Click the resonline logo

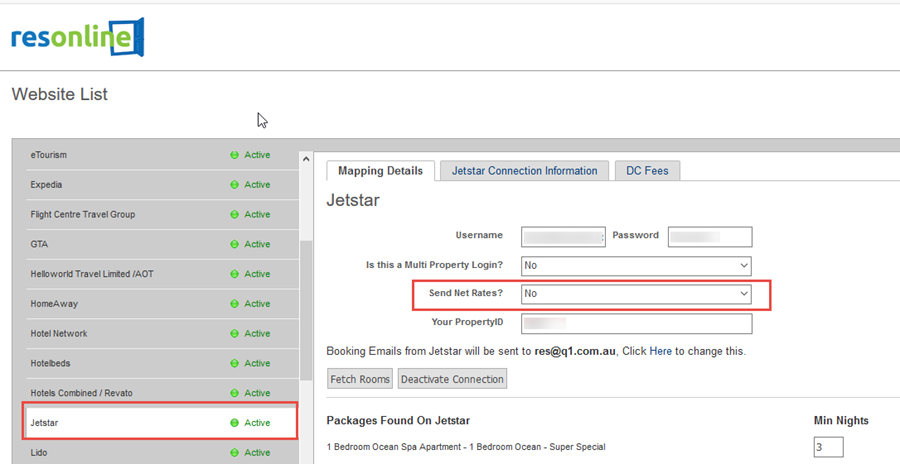77,37
